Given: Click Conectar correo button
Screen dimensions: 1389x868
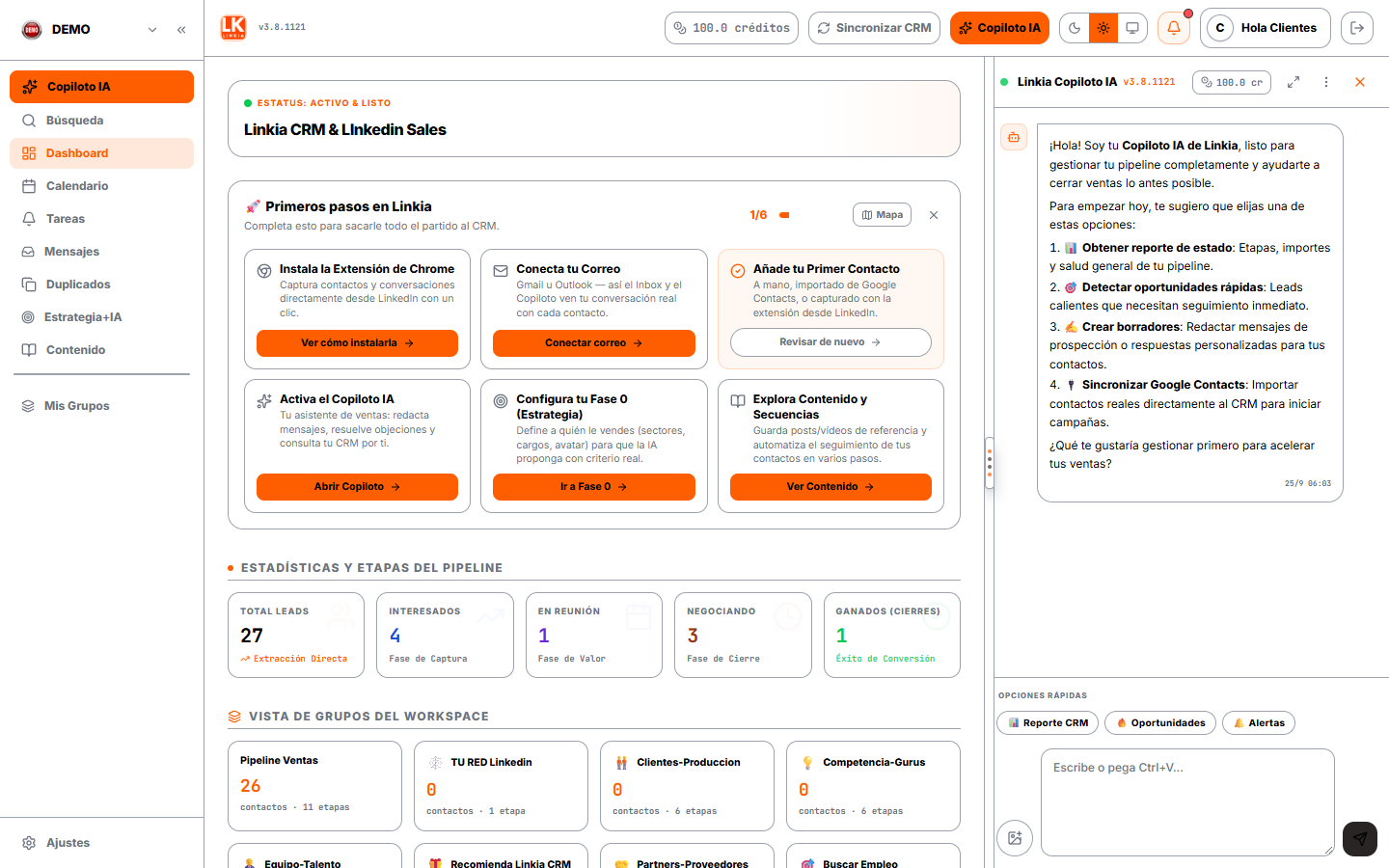Looking at the screenshot, I should (x=594, y=343).
